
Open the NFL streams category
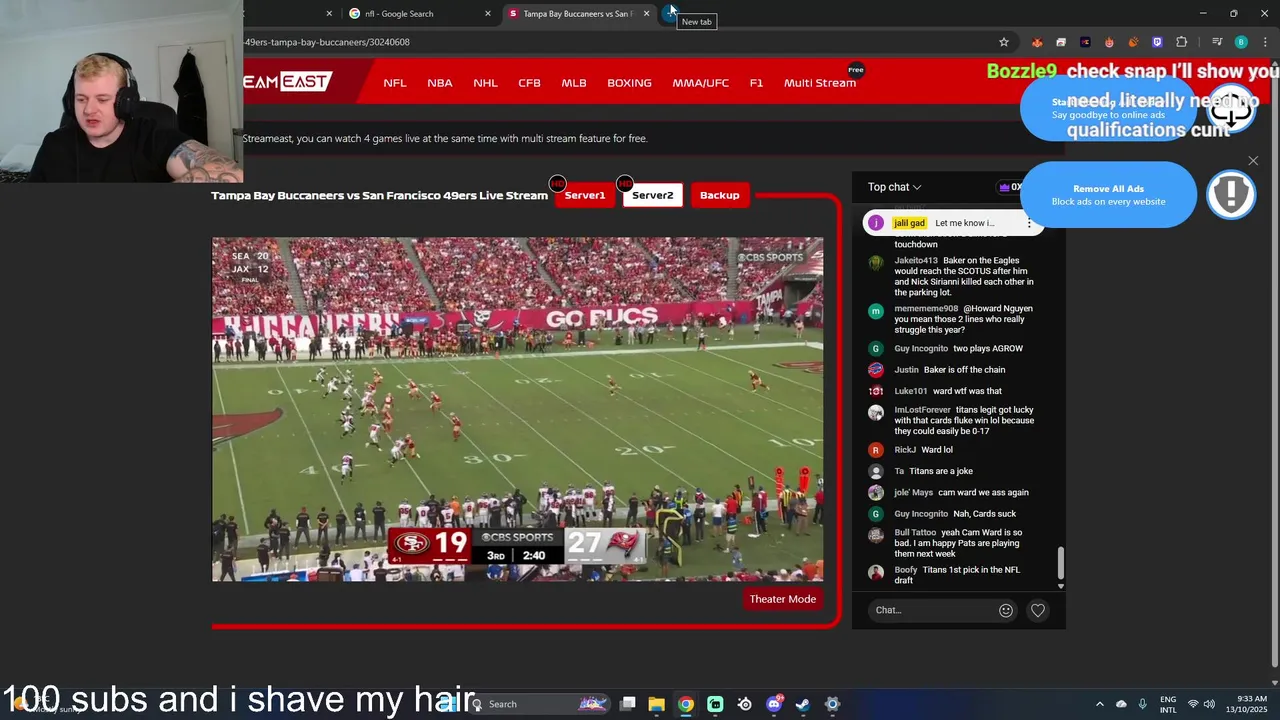395,83
